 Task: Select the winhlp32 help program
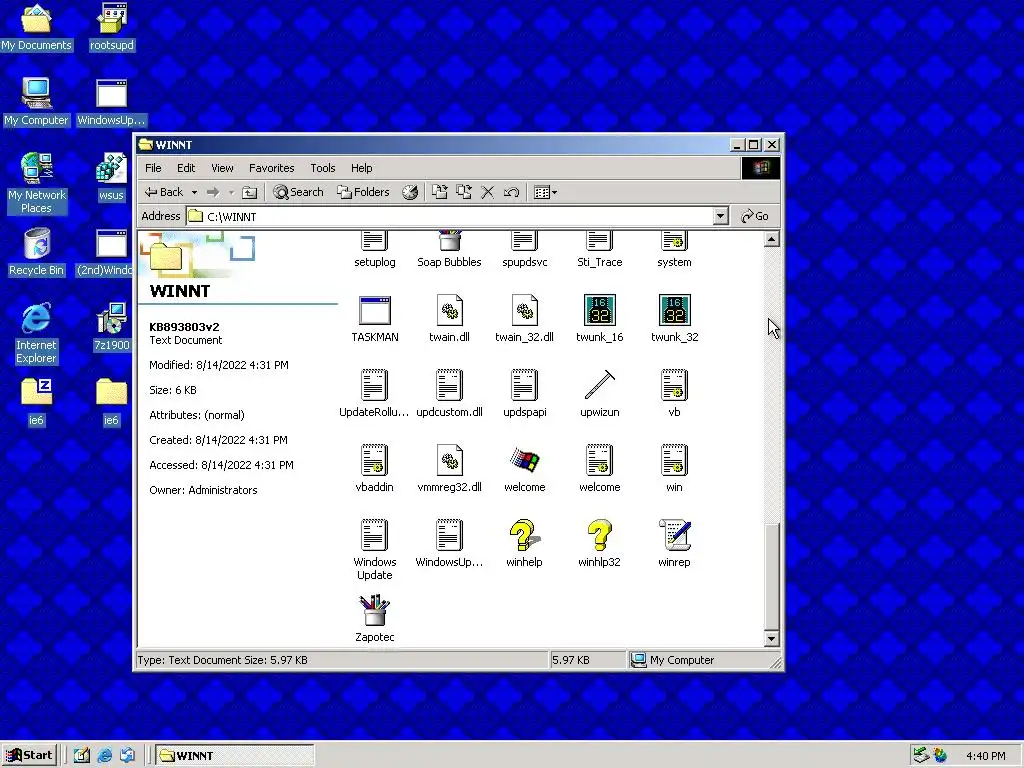[x=600, y=543]
